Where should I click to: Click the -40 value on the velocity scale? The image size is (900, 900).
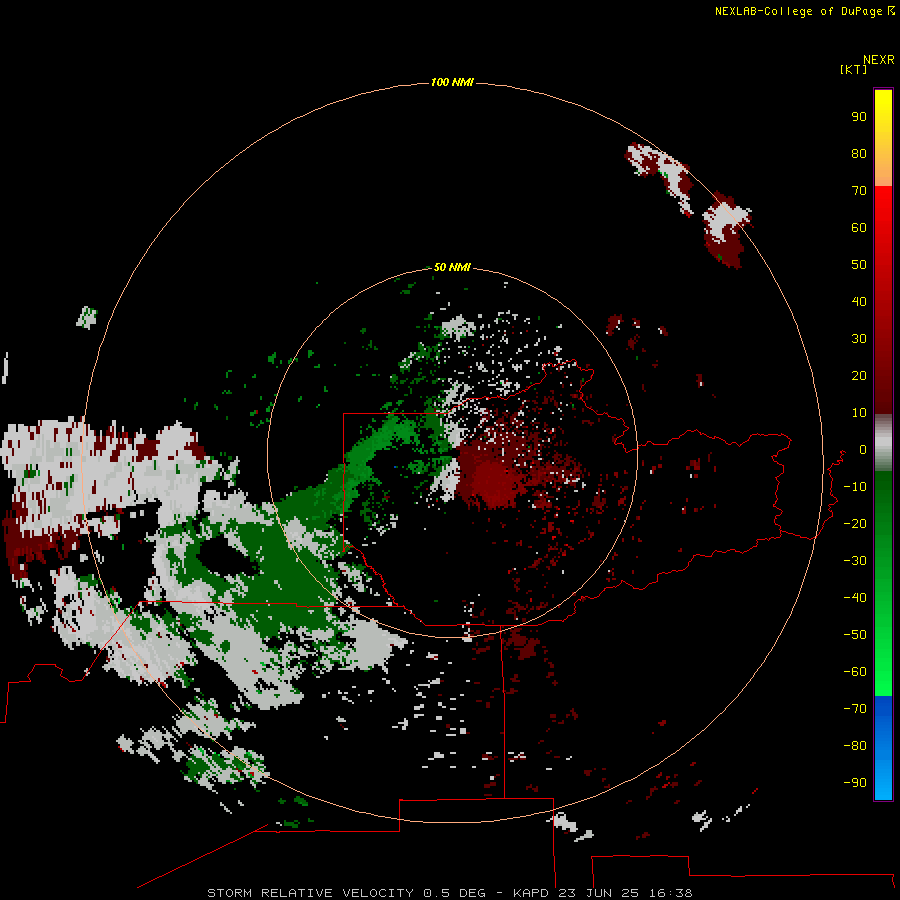[855, 598]
